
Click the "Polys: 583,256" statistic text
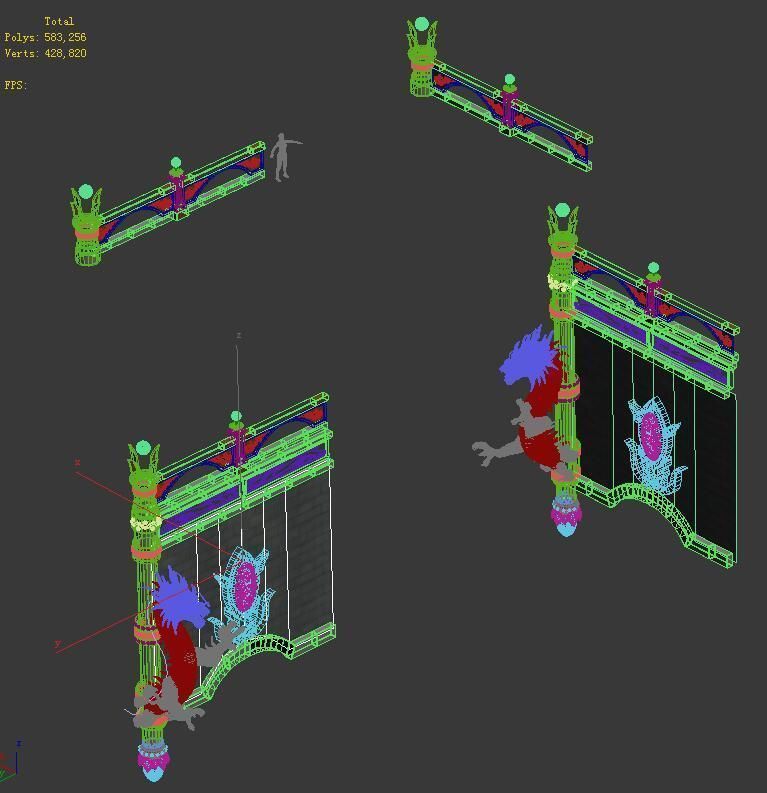point(46,37)
